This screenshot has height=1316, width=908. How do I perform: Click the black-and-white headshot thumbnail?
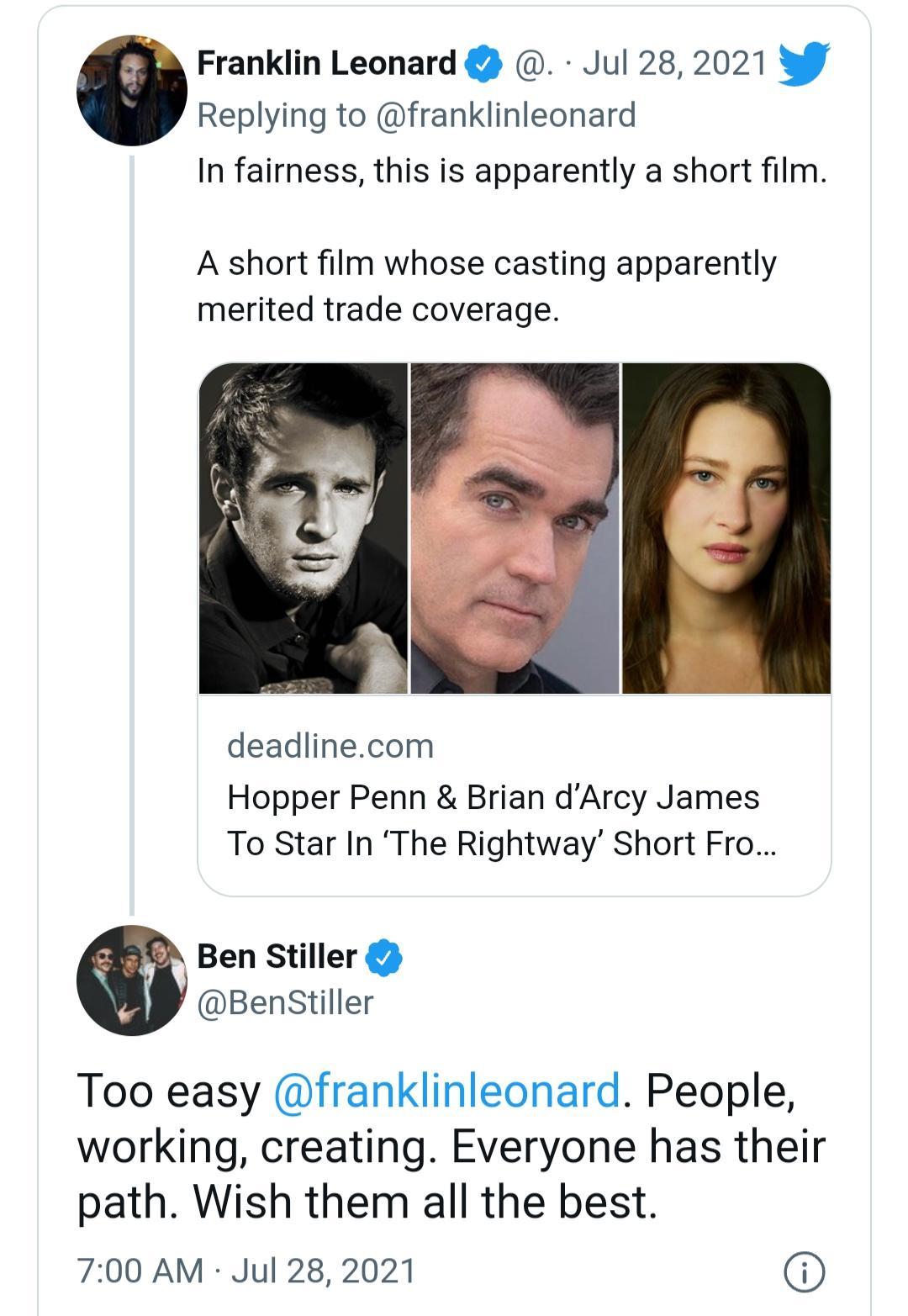coord(304,528)
